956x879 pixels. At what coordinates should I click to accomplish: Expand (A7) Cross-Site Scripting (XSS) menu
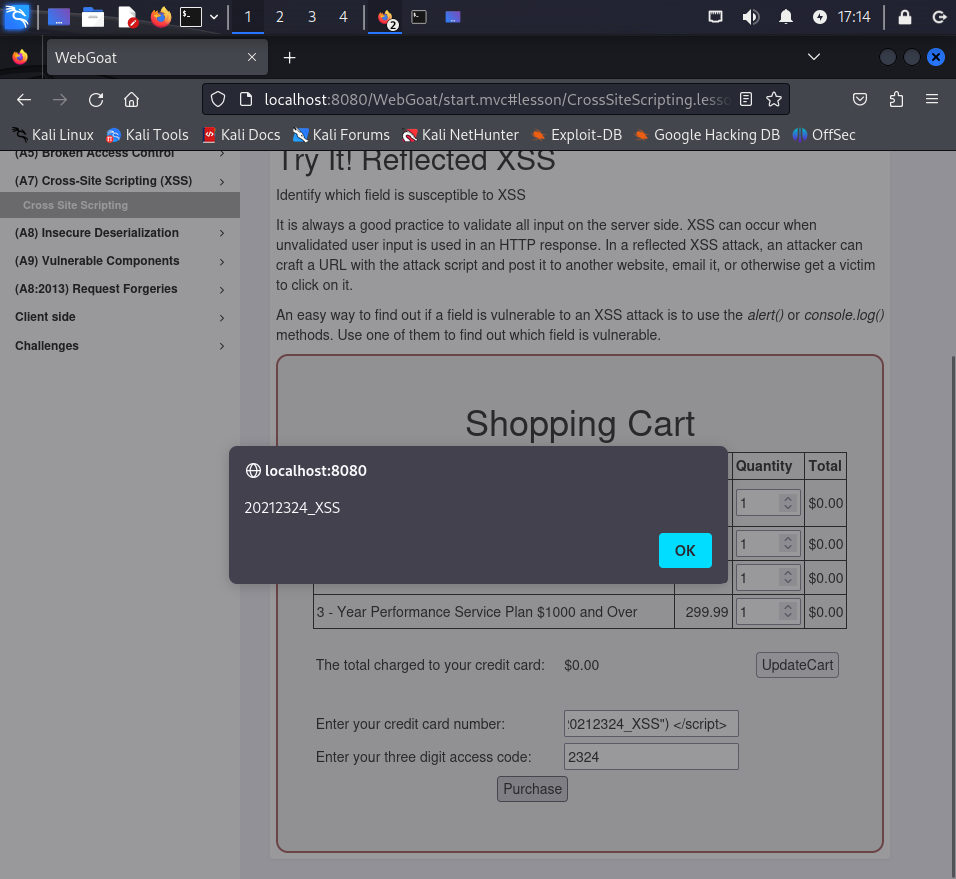click(120, 180)
